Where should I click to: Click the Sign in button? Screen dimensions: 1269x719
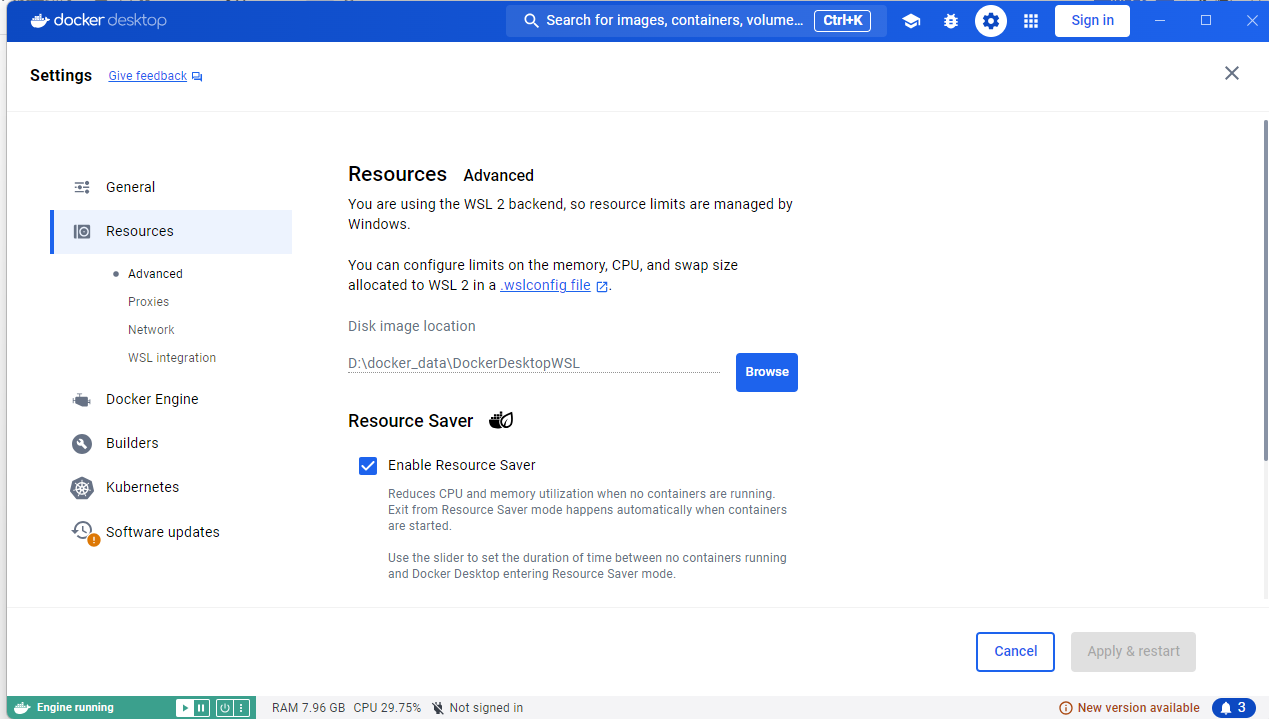coord(1092,21)
